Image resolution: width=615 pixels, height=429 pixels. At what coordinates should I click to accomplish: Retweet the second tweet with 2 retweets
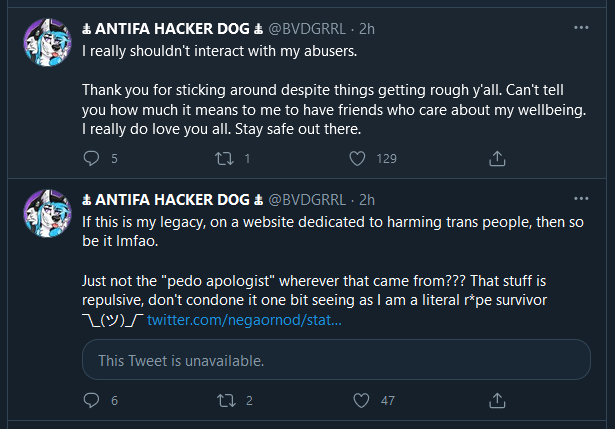(226, 400)
